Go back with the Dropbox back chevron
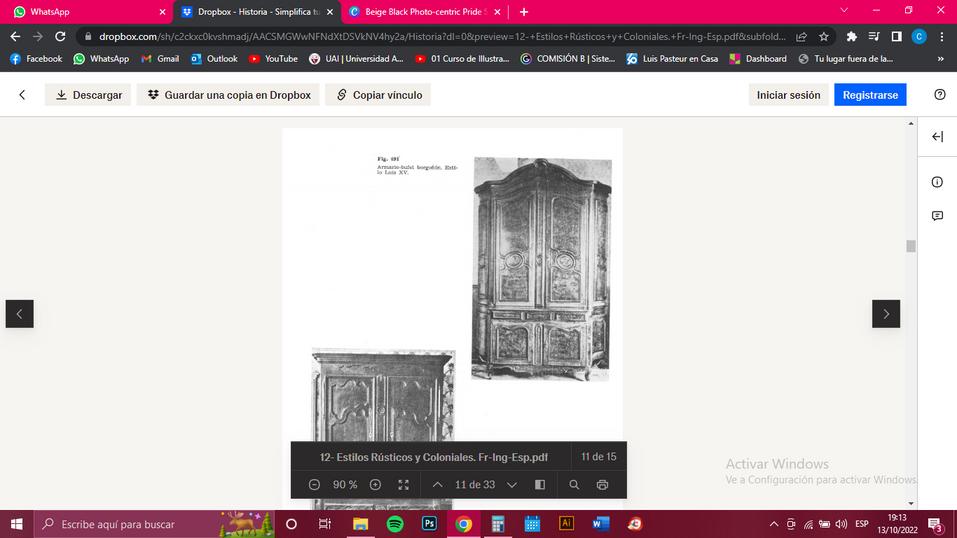Viewport: 957px width, 538px height. [x=23, y=95]
